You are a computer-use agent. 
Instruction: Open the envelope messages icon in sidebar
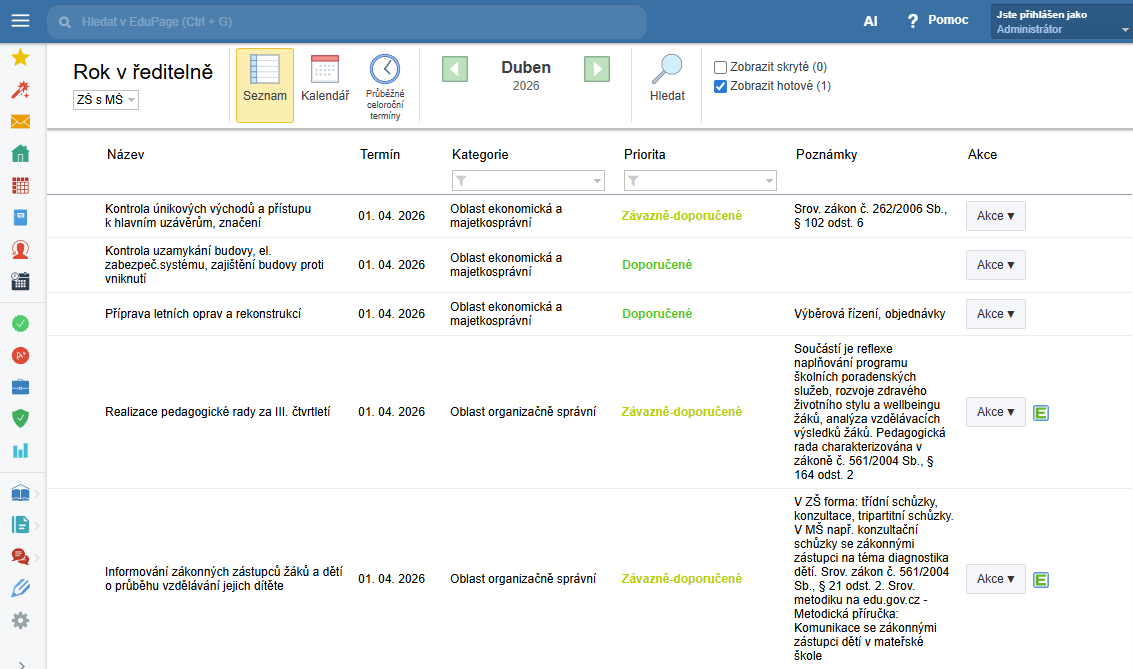pyautogui.click(x=20, y=122)
